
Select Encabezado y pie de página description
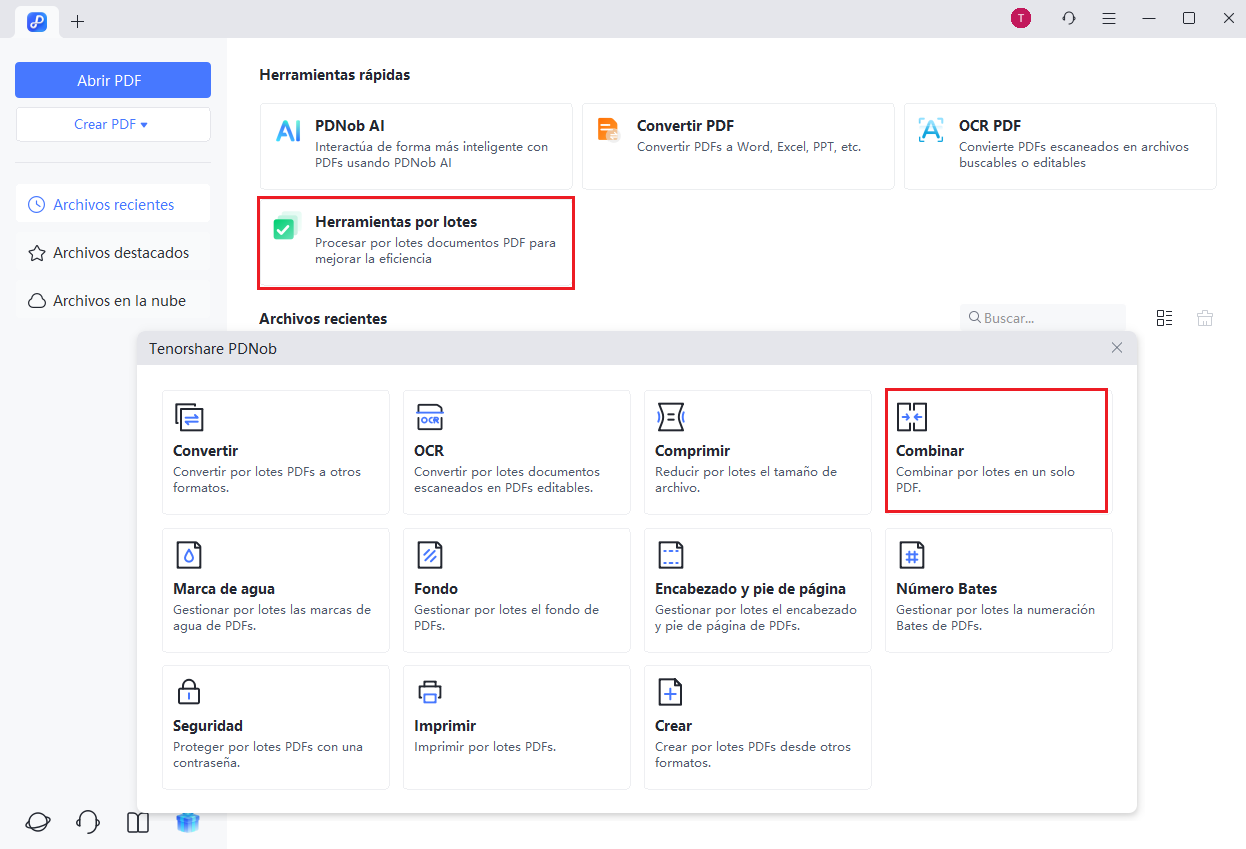(x=756, y=617)
